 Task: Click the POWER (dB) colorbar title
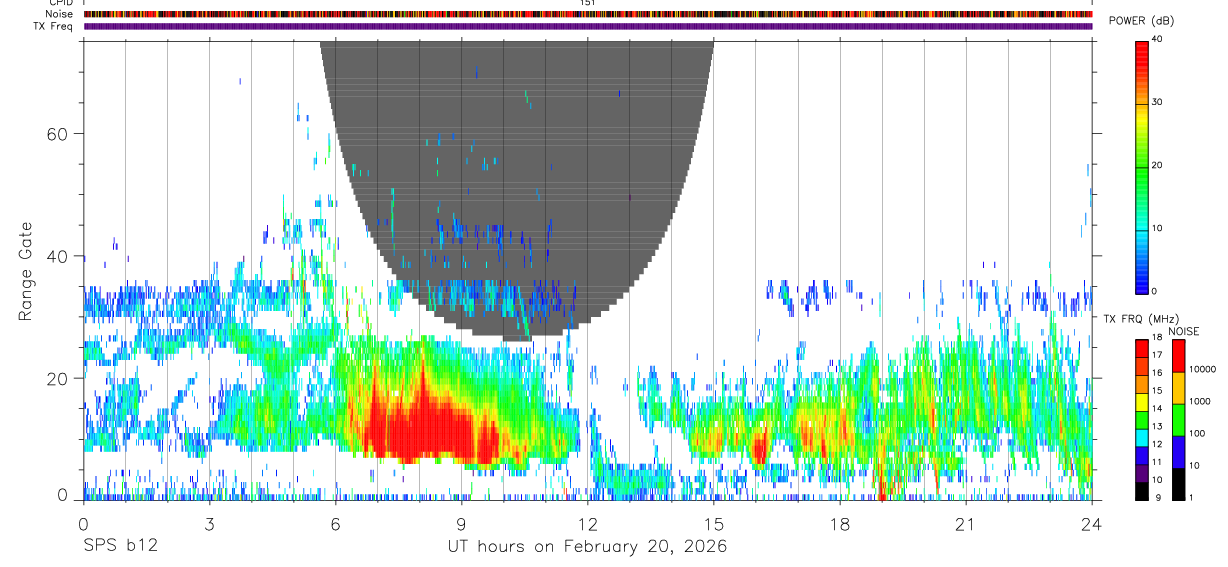coord(1141,20)
